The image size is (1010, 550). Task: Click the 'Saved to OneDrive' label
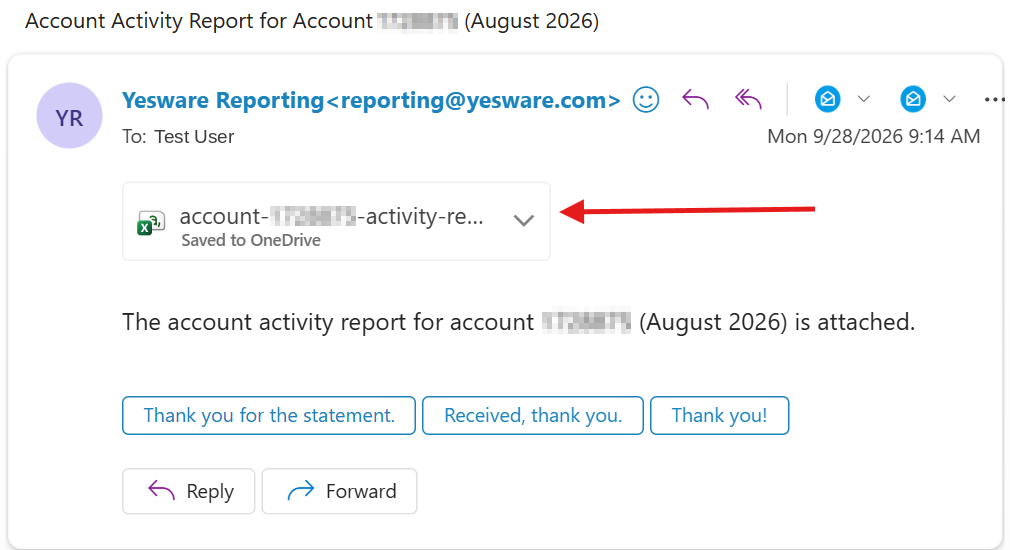pyautogui.click(x=251, y=240)
